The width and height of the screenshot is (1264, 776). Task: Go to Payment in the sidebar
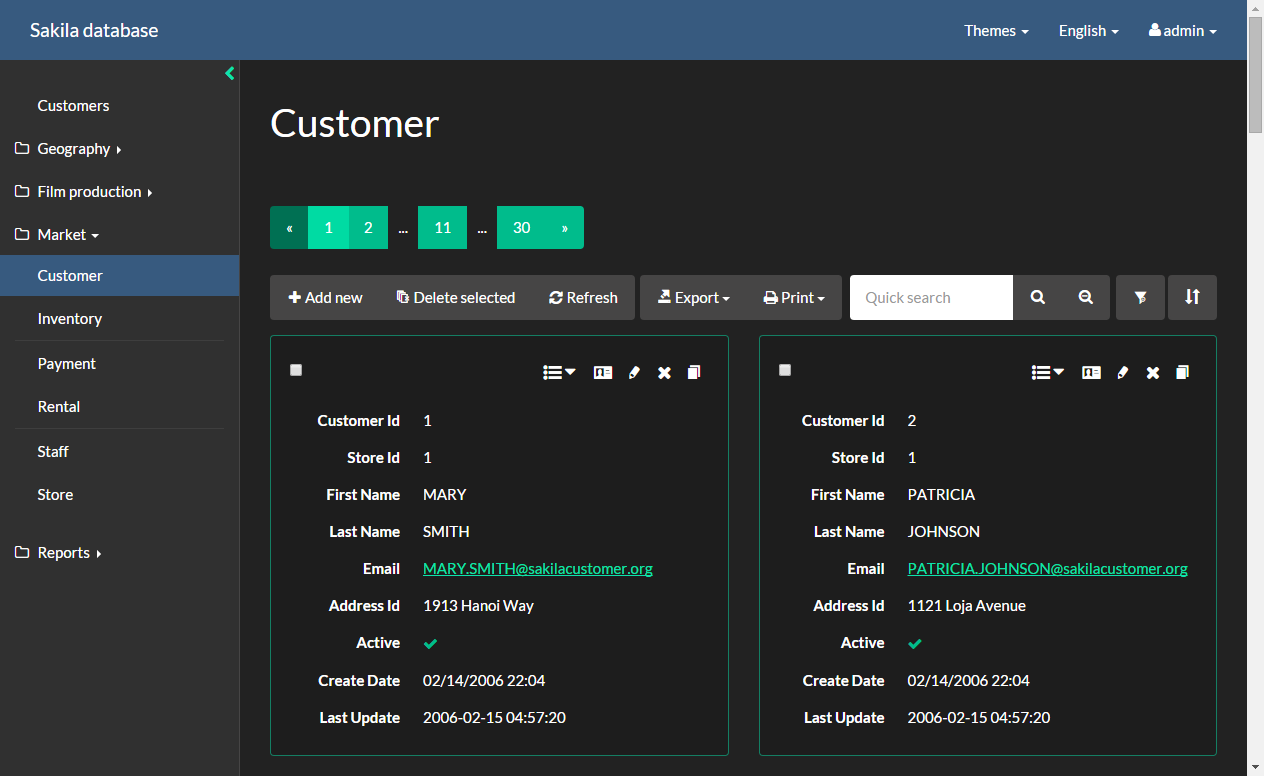pyautogui.click(x=67, y=364)
